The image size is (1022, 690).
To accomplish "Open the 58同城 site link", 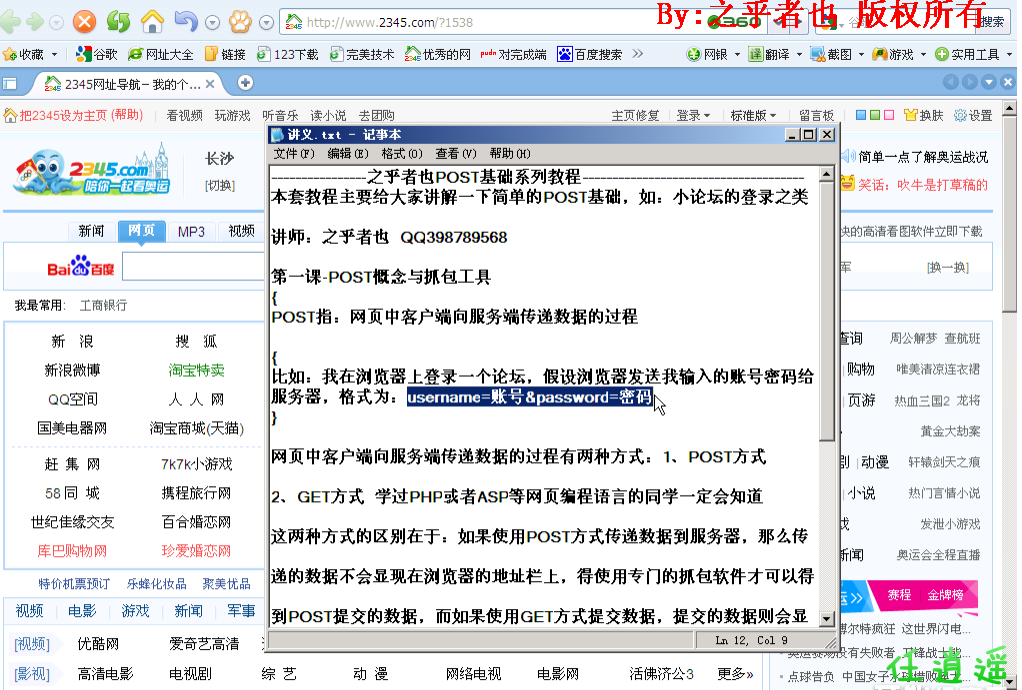I will pos(72,493).
